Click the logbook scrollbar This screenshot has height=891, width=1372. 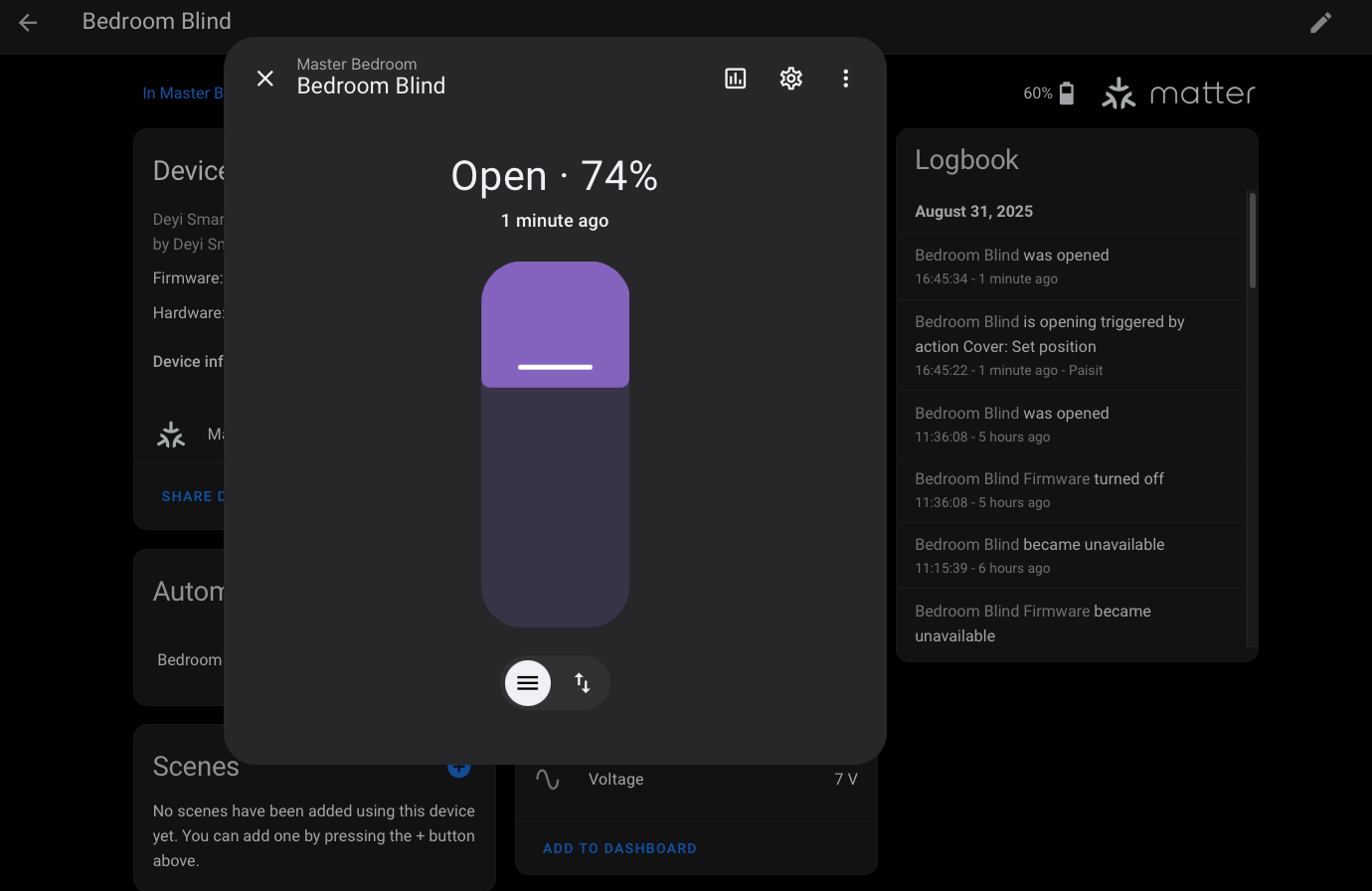pyautogui.click(x=1252, y=241)
